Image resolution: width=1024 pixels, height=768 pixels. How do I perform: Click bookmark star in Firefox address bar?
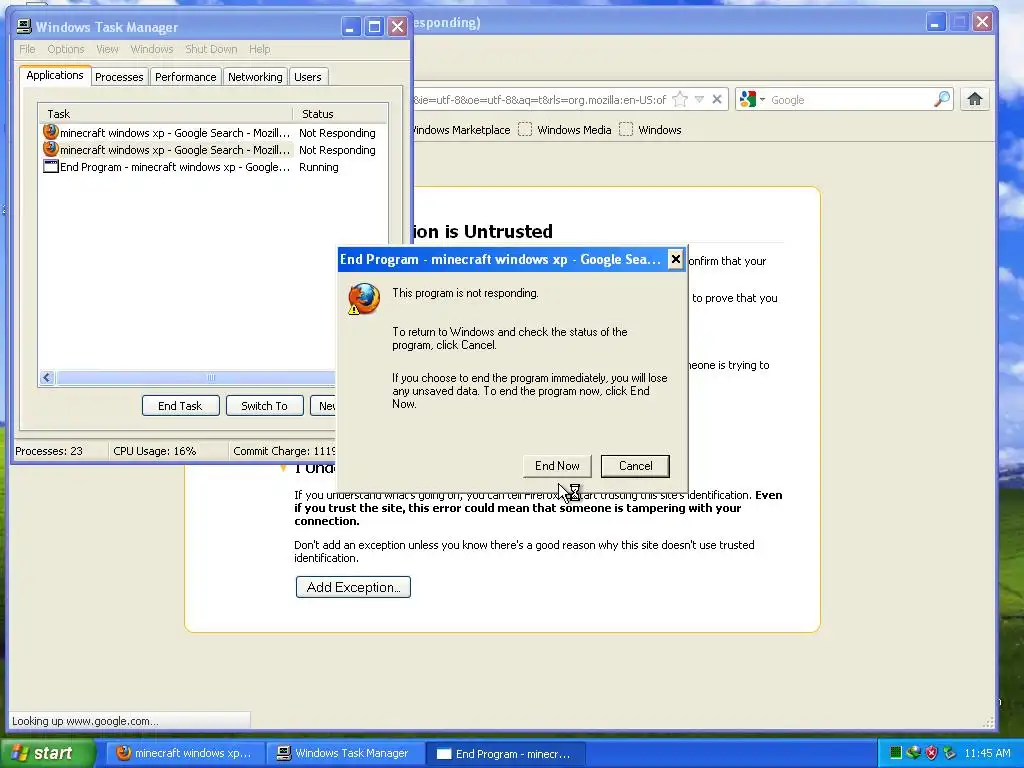(x=680, y=99)
